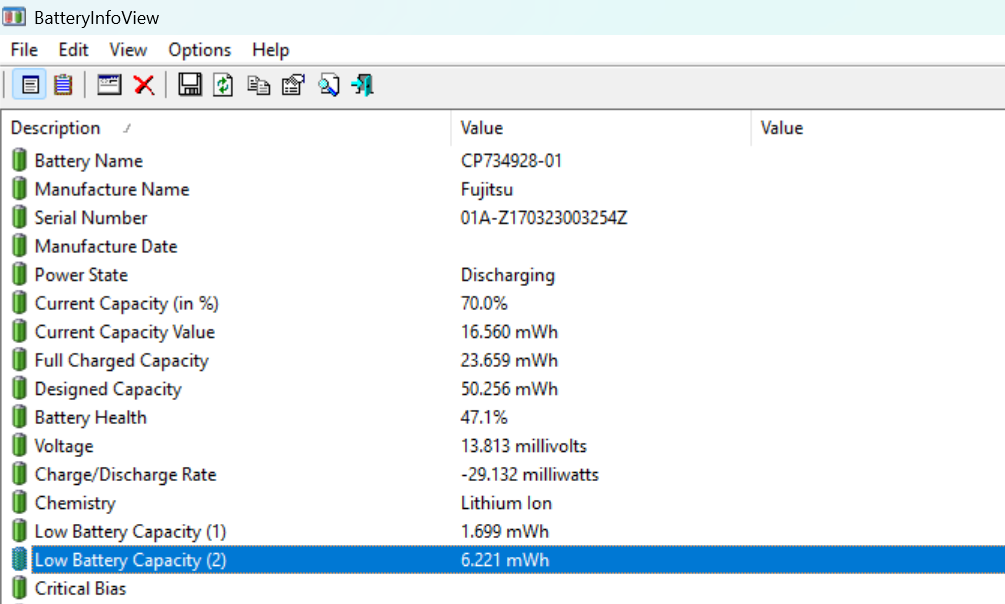Click the Exit door icon
This screenshot has height=604, width=1005.
(363, 85)
